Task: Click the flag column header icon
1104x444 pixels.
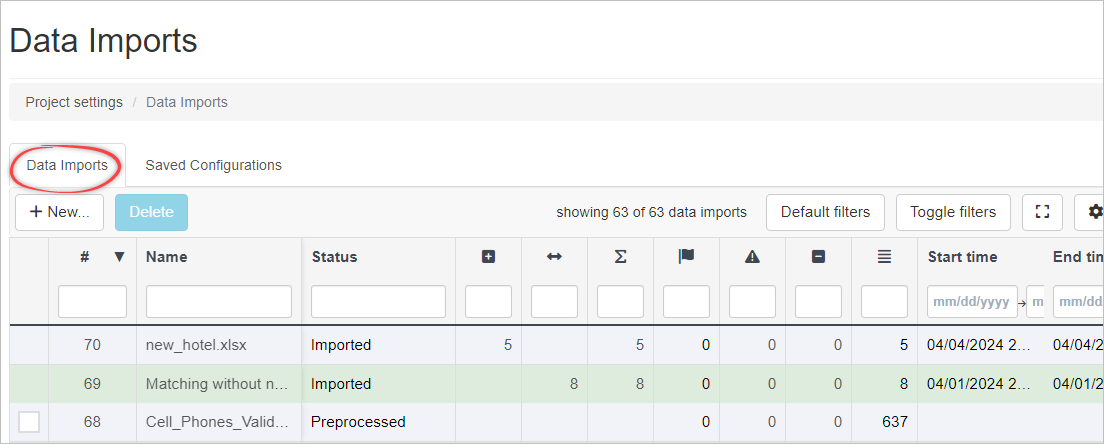Action: pyautogui.click(x=686, y=257)
